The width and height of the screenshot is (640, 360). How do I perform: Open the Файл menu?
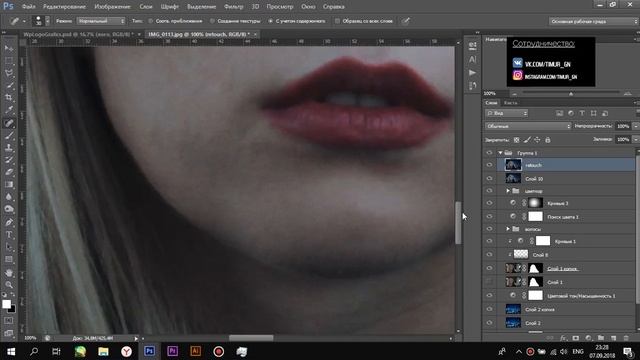[28, 7]
